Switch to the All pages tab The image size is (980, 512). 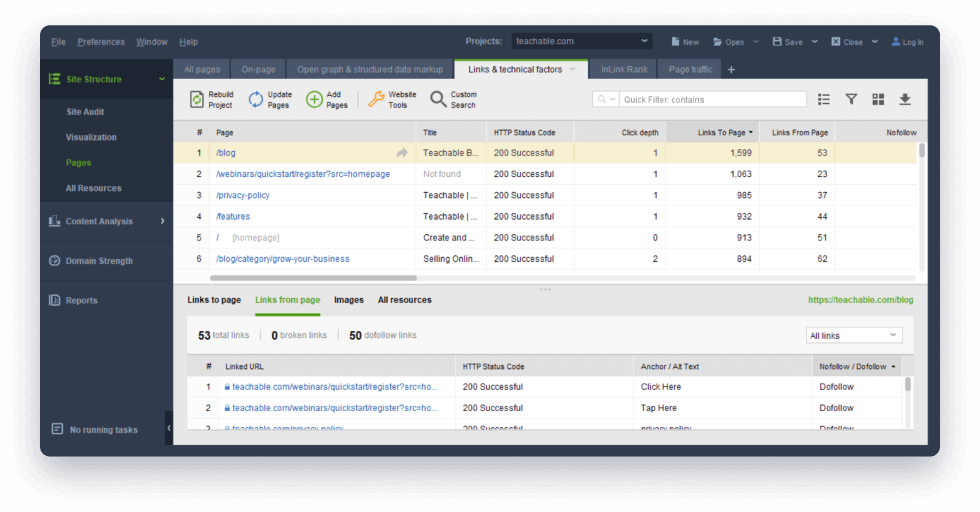(202, 69)
